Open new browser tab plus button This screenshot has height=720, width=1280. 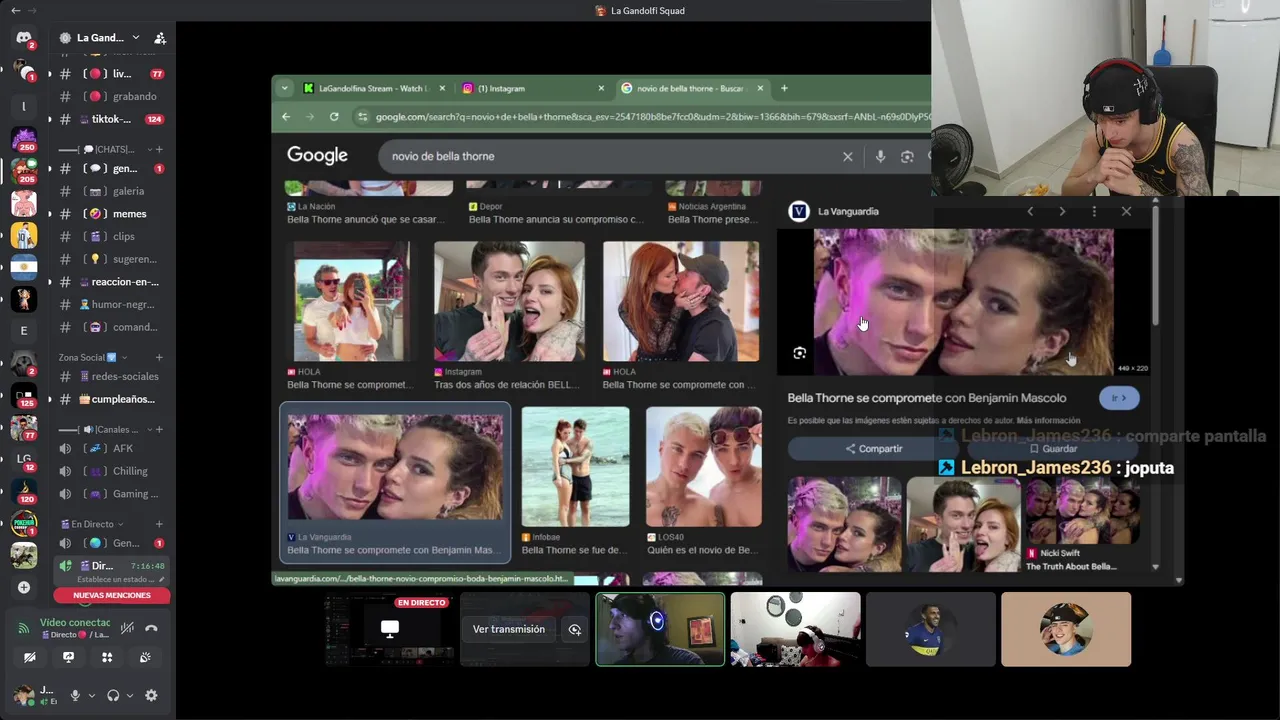point(784,88)
